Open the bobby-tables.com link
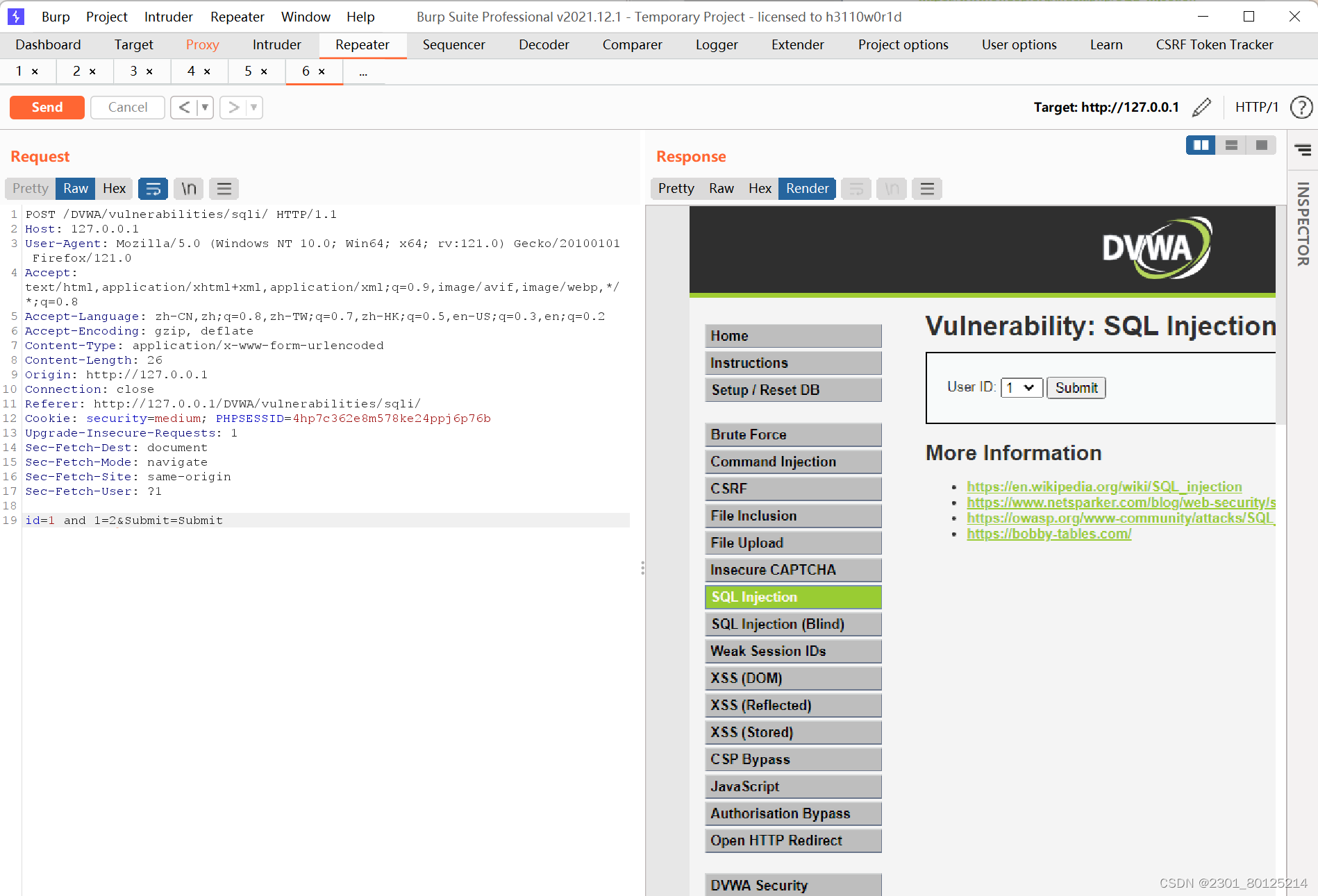 (1049, 534)
